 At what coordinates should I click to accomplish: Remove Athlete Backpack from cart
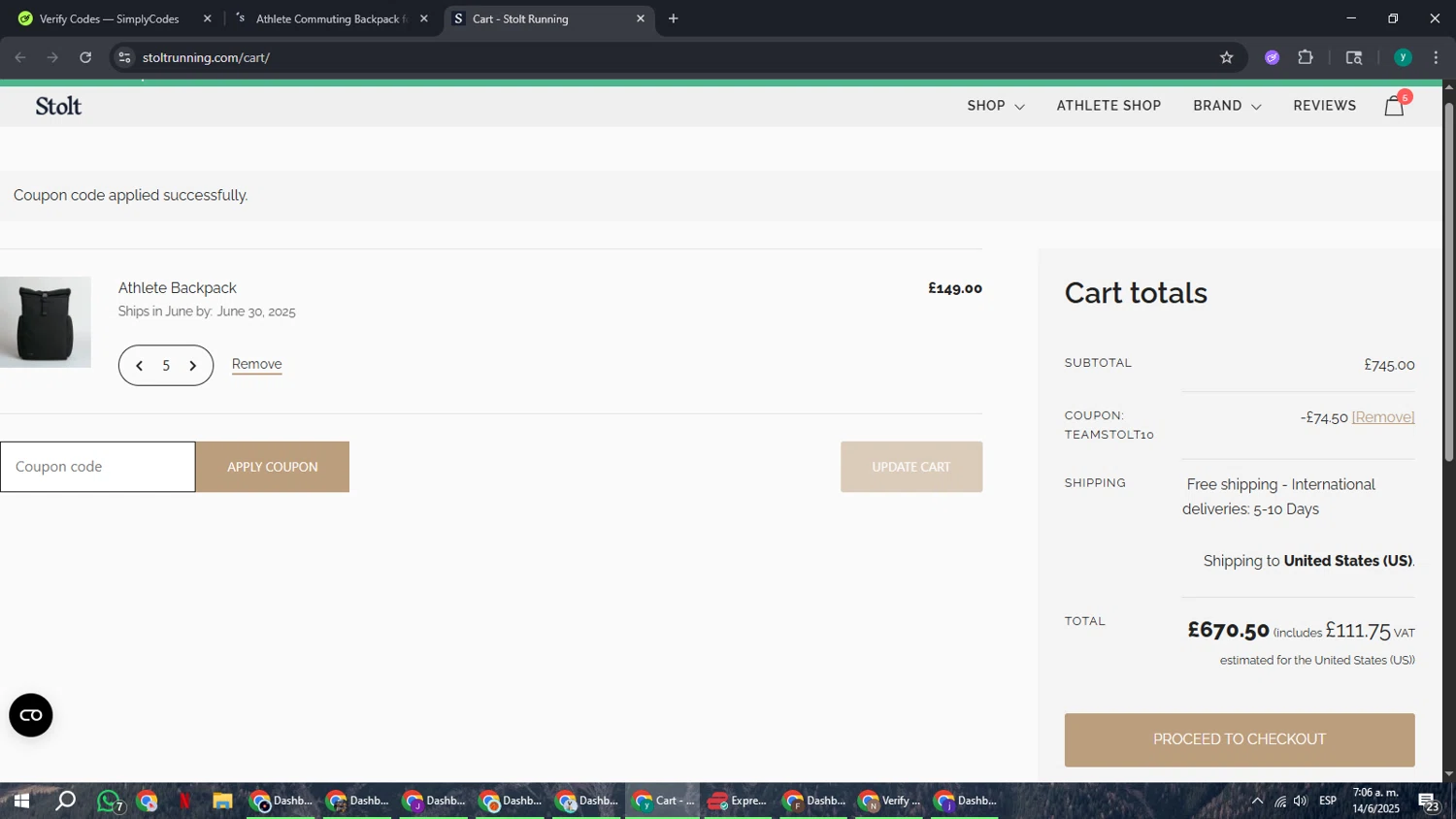pos(257,365)
